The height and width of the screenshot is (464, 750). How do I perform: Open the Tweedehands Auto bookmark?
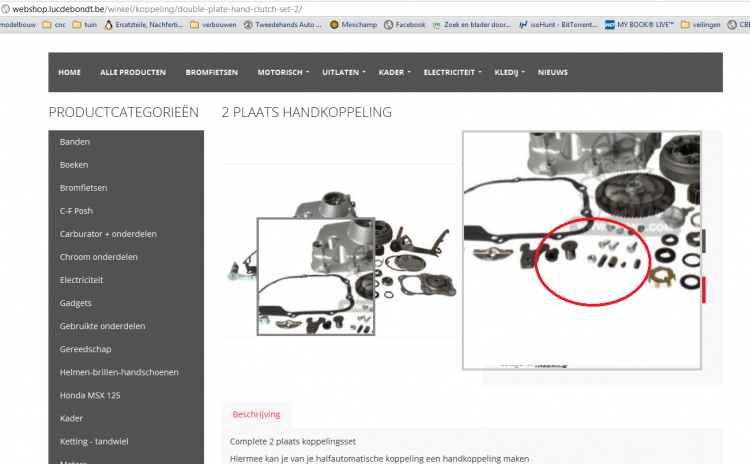coord(283,25)
